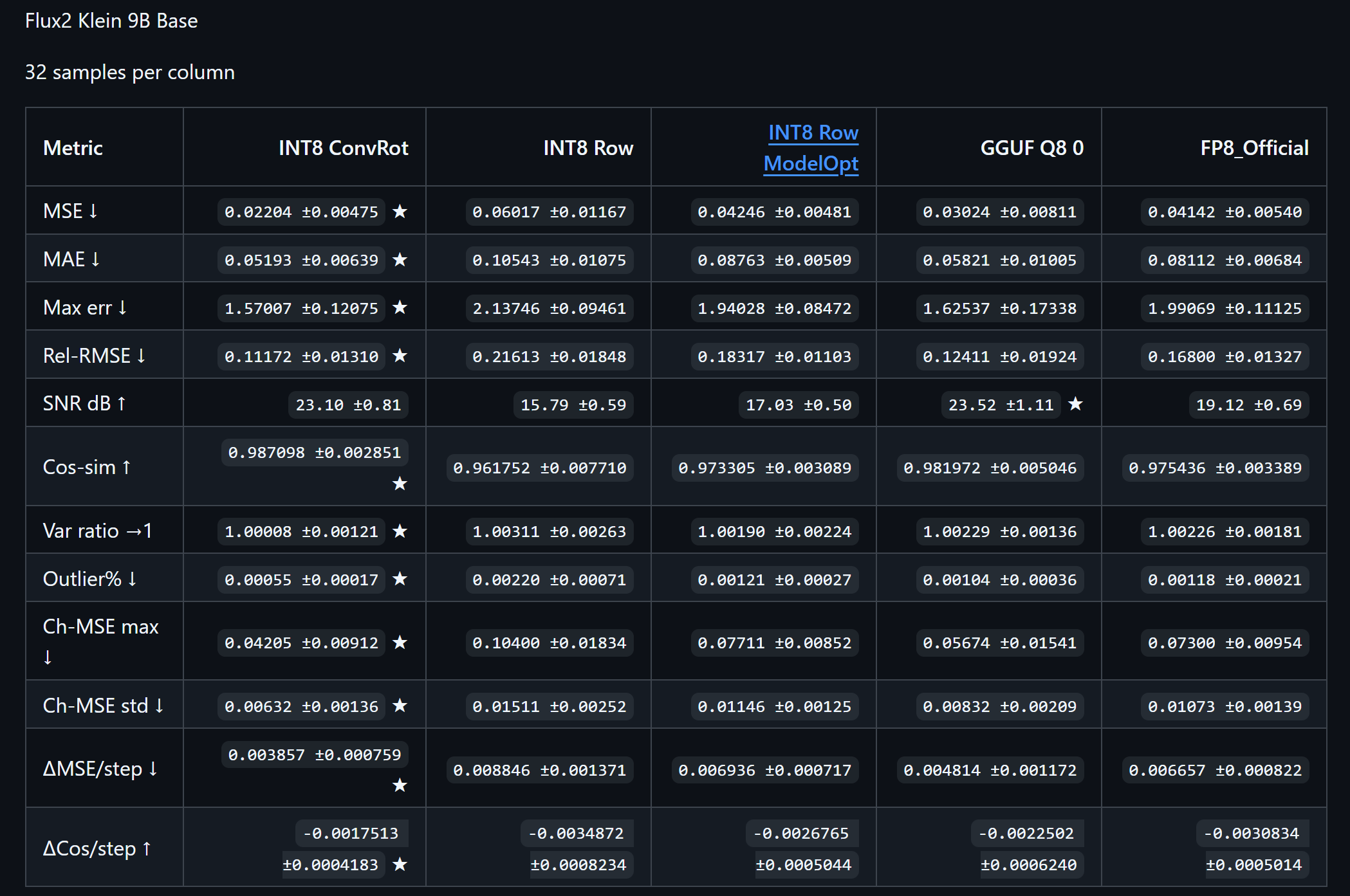
Task: Click the 'Cos-sim ↑' row label
Action: point(87,467)
